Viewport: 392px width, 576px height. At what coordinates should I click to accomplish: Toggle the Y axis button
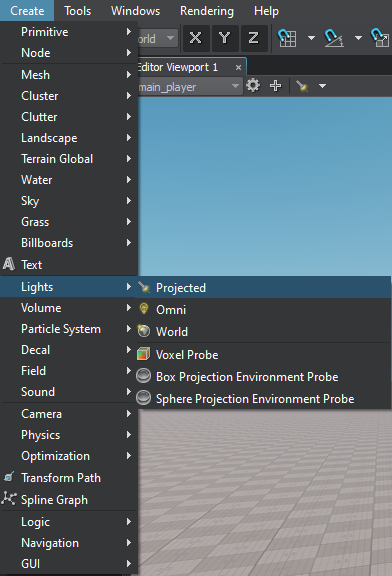tap(224, 38)
